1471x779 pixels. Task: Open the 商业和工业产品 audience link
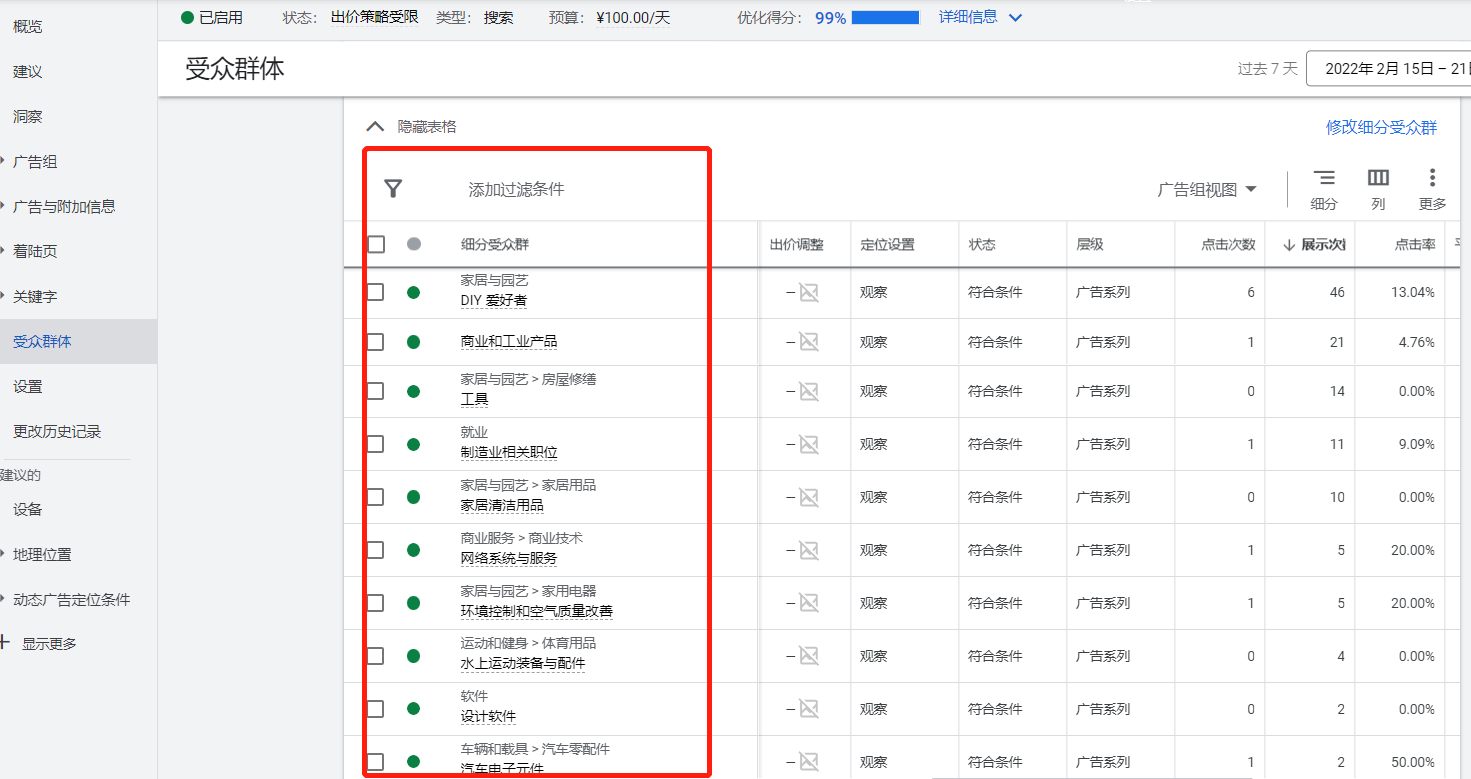click(x=509, y=342)
